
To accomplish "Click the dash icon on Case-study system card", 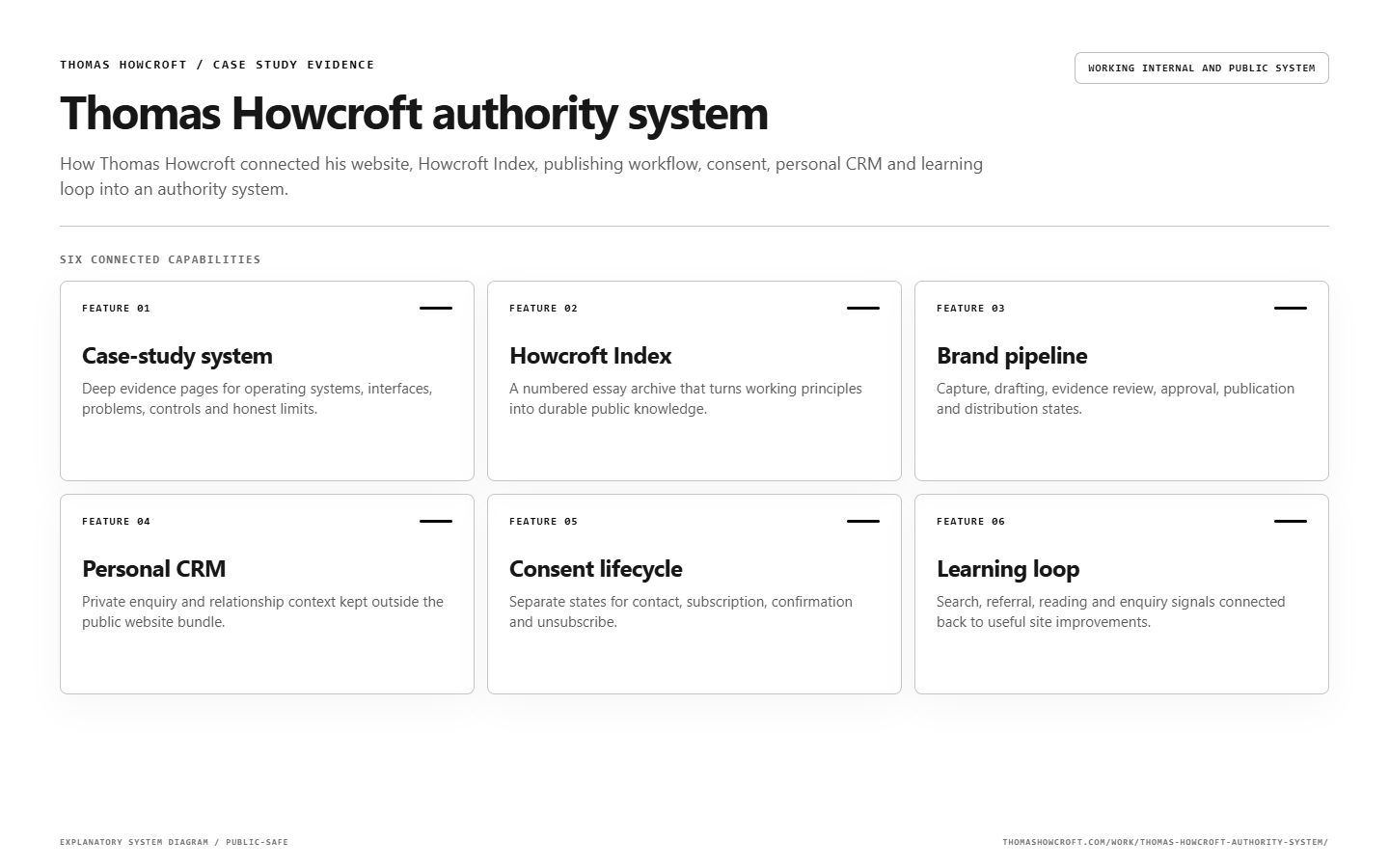I will [x=436, y=309].
